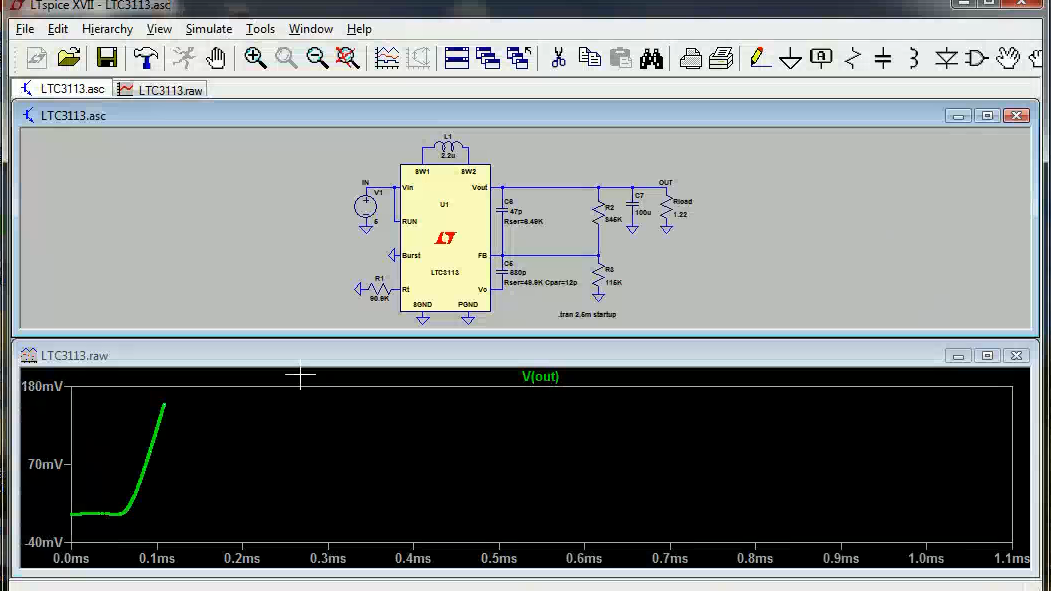Select the Draw Wire pencil tool
This screenshot has height=591, width=1051.
pyautogui.click(x=759, y=58)
